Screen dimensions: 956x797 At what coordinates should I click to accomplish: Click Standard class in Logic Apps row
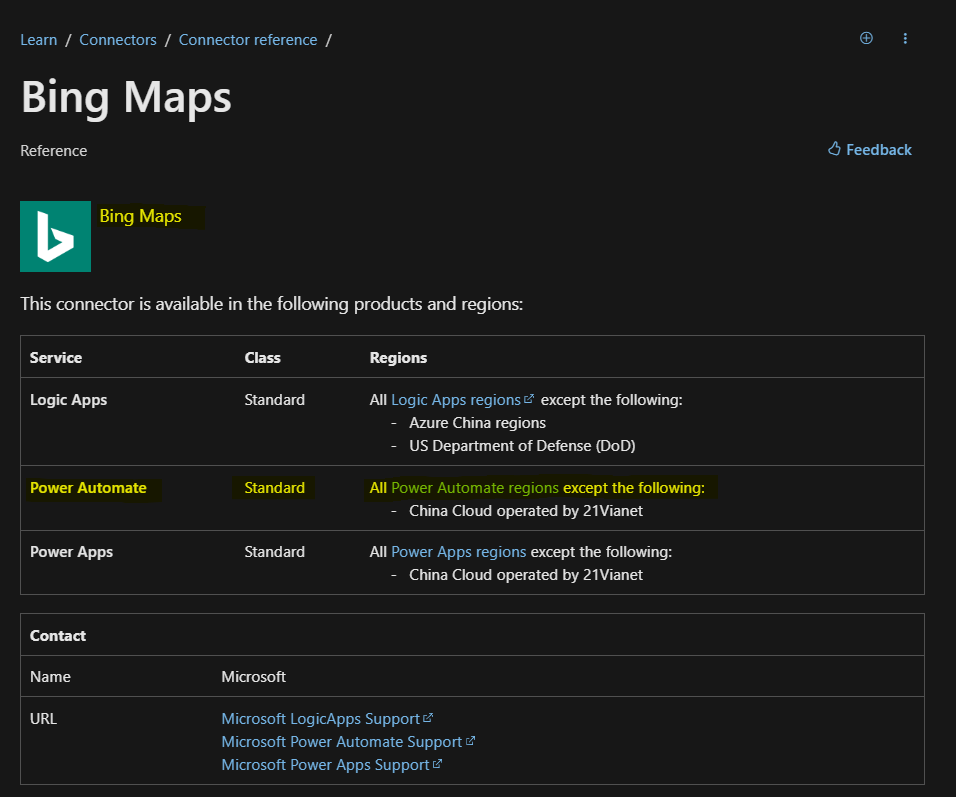pyautogui.click(x=274, y=400)
